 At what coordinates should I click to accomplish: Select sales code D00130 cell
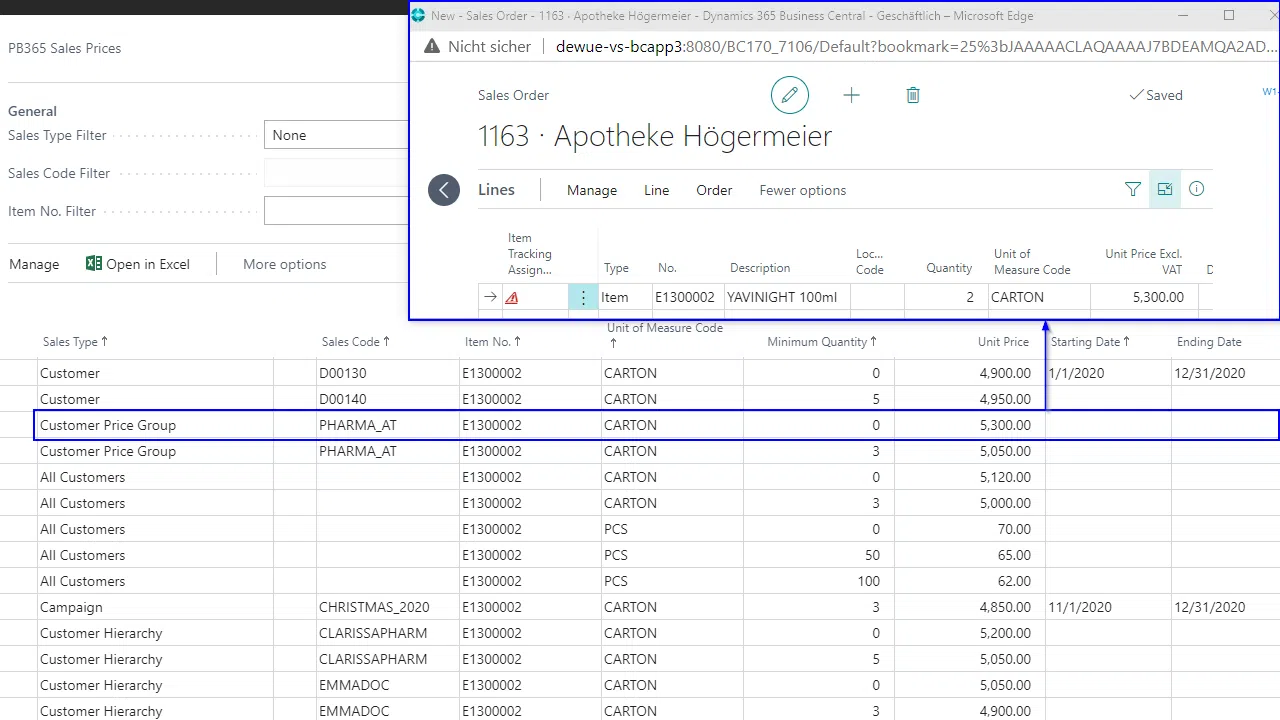point(388,373)
